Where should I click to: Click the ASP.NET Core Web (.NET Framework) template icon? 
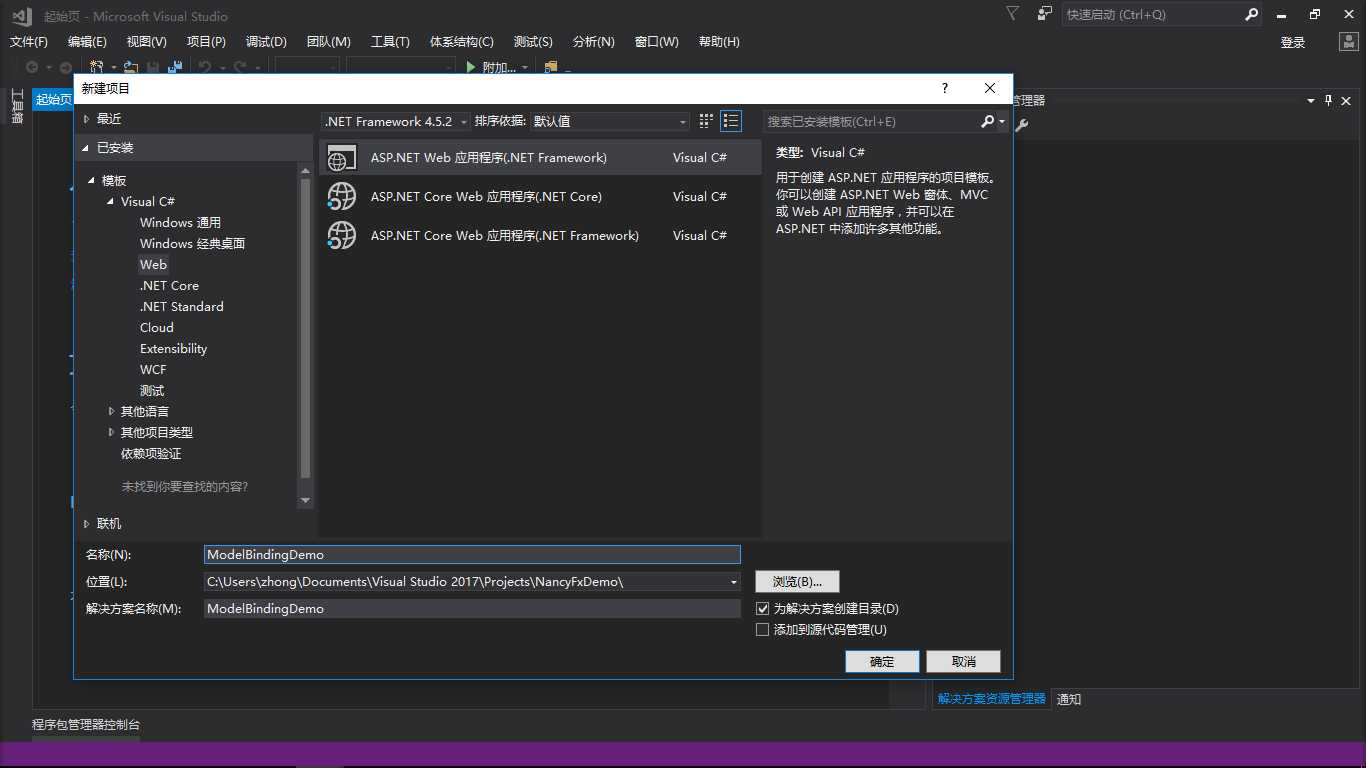pos(342,235)
